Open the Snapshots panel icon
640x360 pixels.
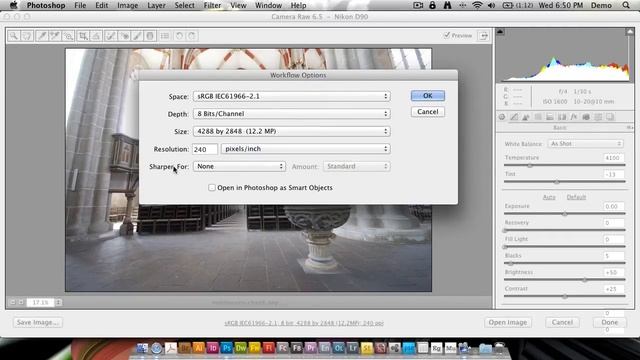pos(610,117)
